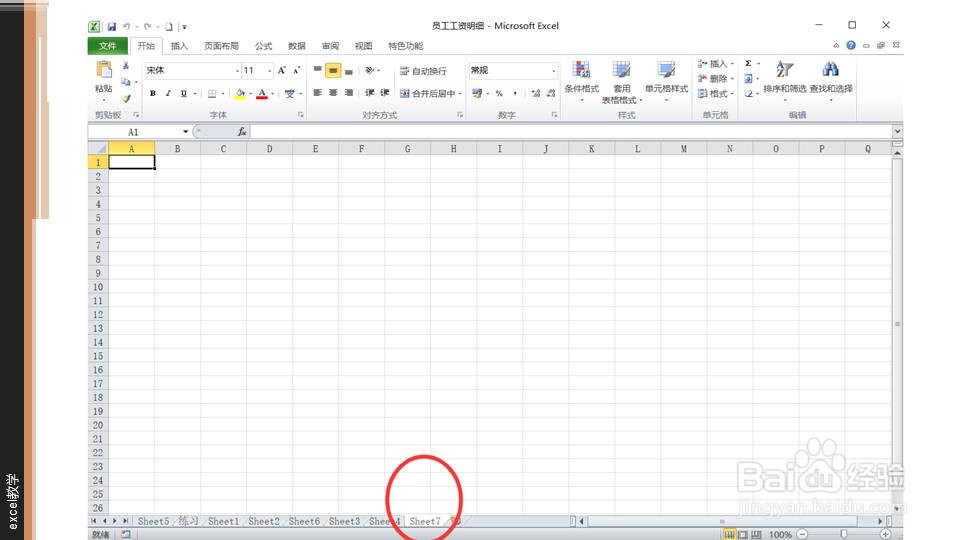
Task: Click the AutoSum sigma icon
Action: (748, 64)
